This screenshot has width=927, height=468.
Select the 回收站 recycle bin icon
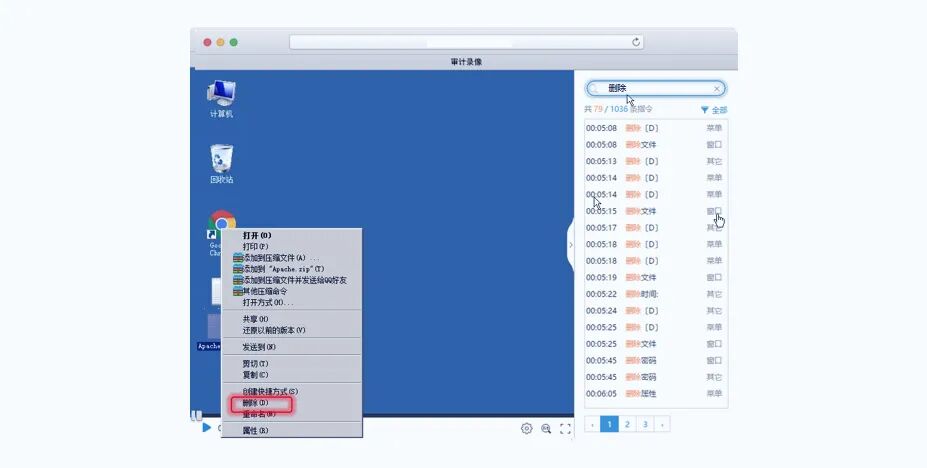pyautogui.click(x=221, y=164)
